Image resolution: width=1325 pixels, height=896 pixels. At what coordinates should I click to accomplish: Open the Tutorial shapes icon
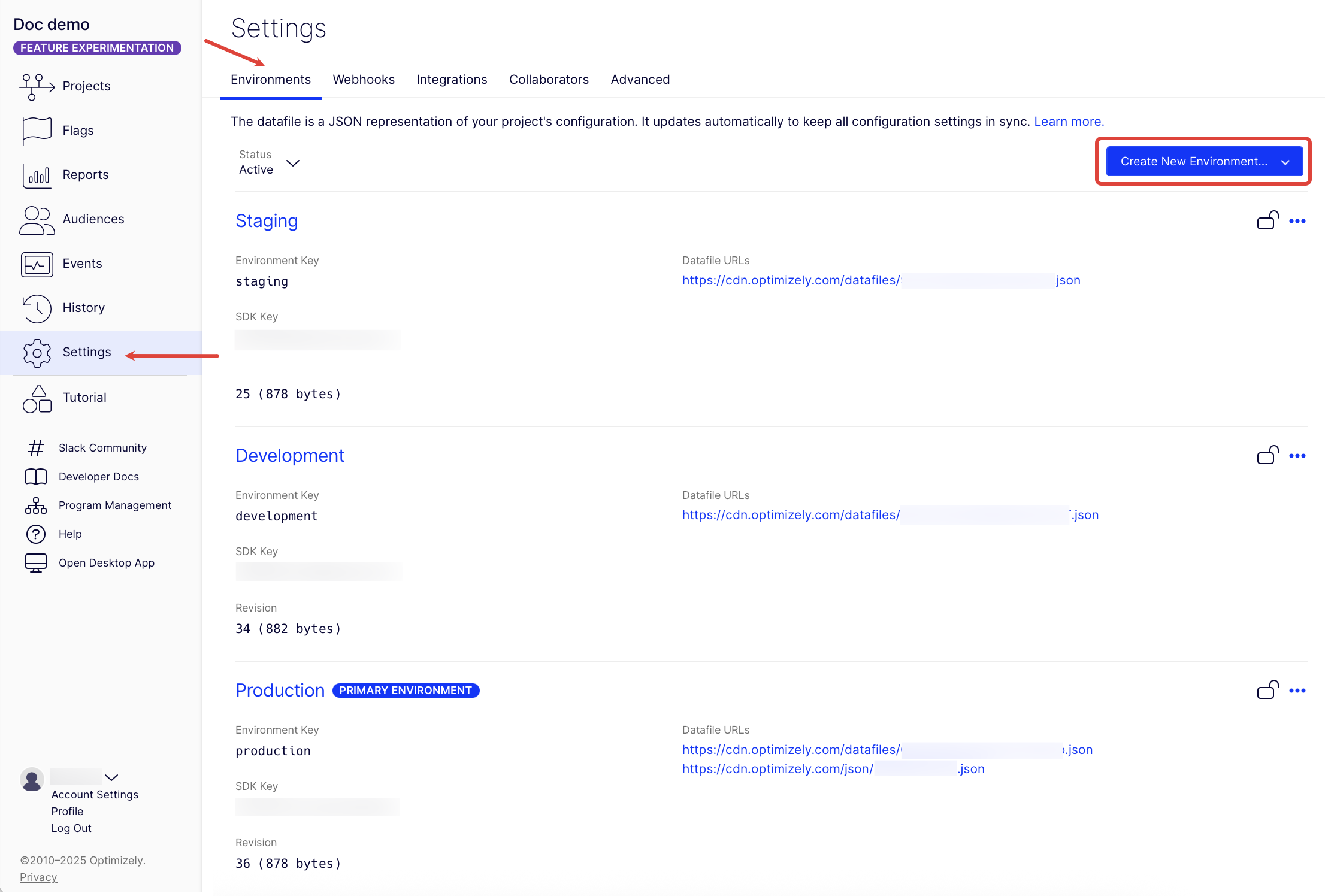pyautogui.click(x=36, y=398)
